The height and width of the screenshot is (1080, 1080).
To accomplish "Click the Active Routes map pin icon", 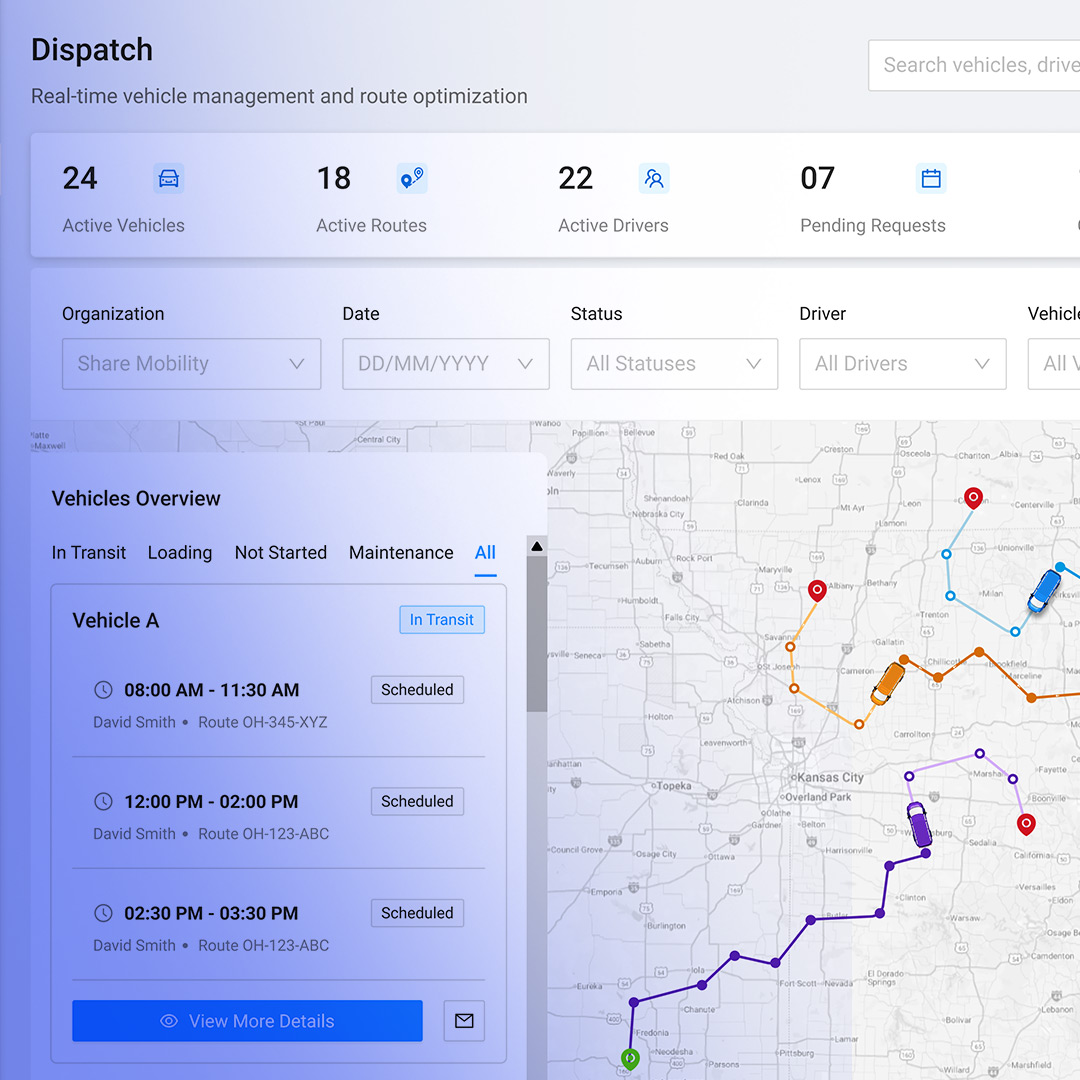I will click(x=411, y=178).
